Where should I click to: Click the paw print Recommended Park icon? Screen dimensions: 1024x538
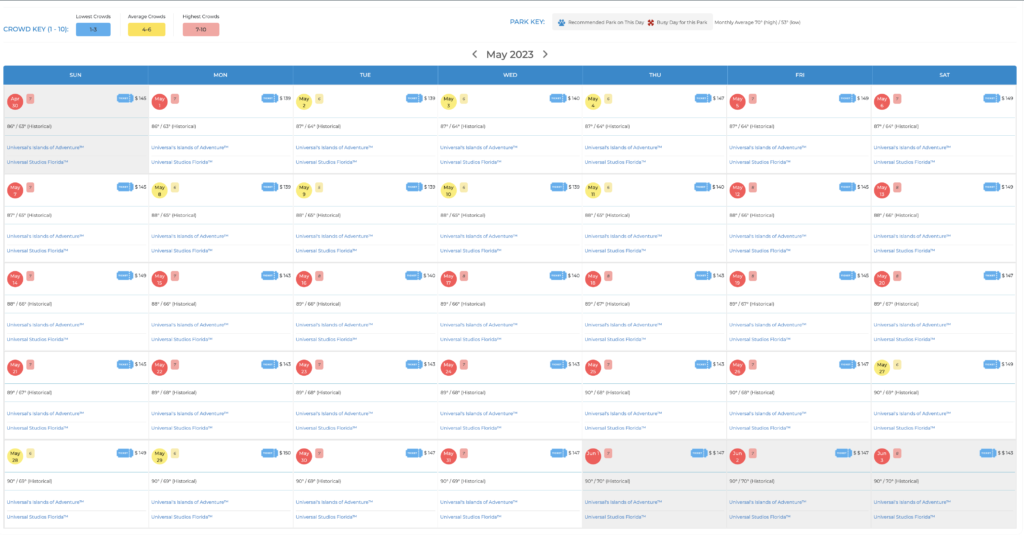[562, 22]
